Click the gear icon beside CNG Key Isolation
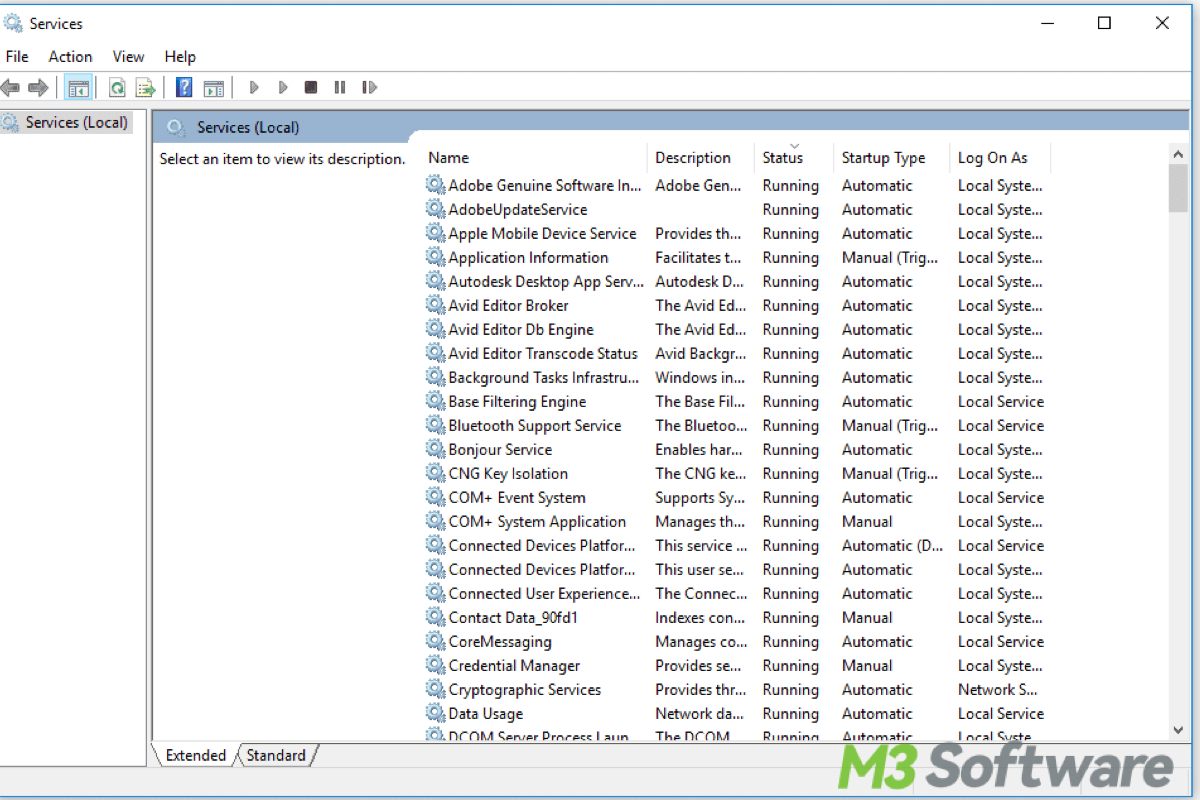Image resolution: width=1200 pixels, height=800 pixels. click(435, 473)
